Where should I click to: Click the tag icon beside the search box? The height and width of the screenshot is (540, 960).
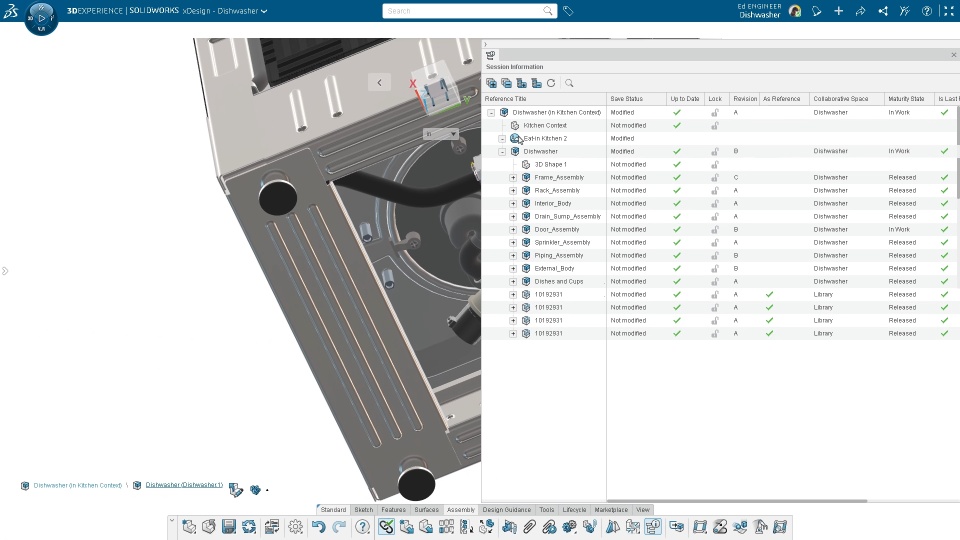pyautogui.click(x=568, y=11)
